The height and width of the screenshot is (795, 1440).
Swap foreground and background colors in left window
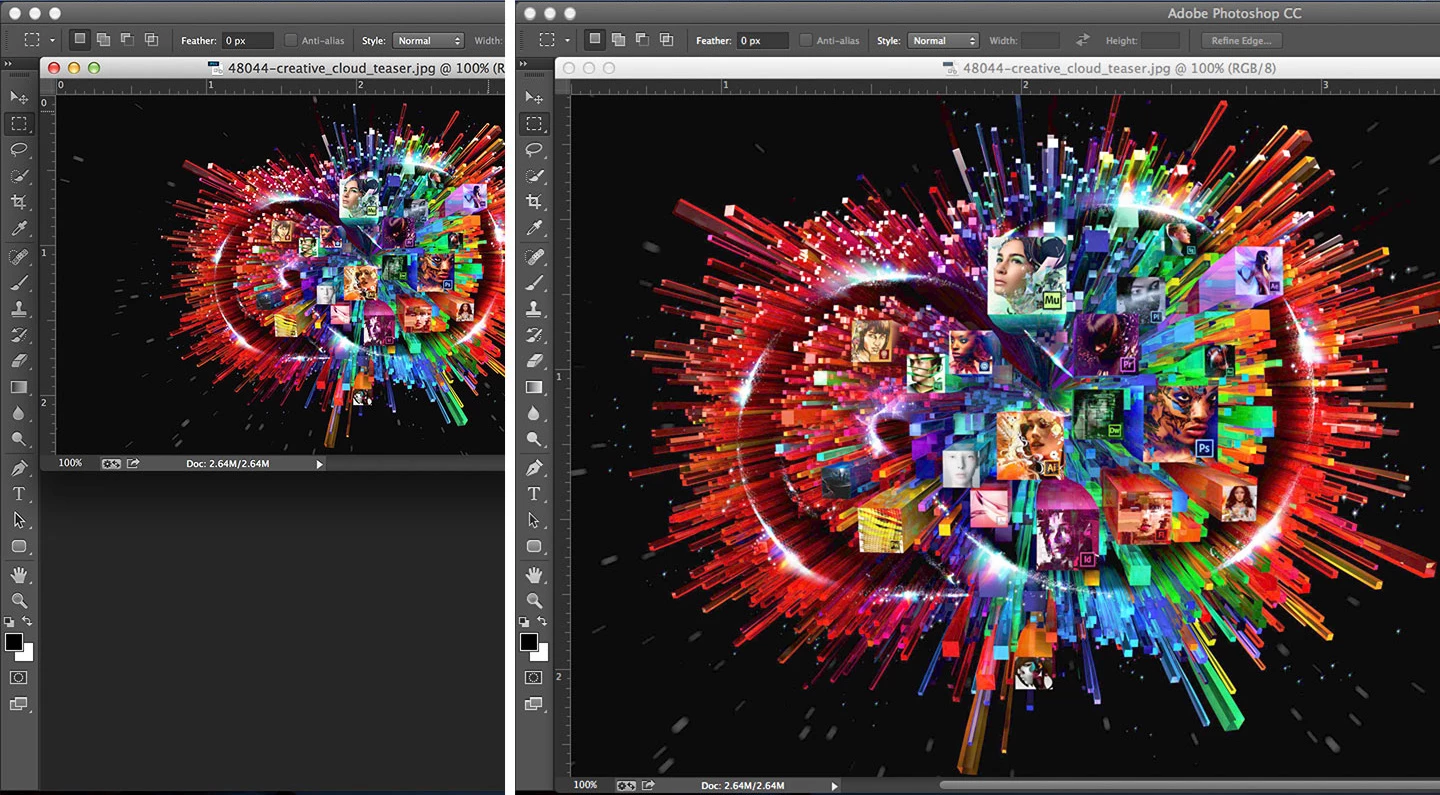28,622
